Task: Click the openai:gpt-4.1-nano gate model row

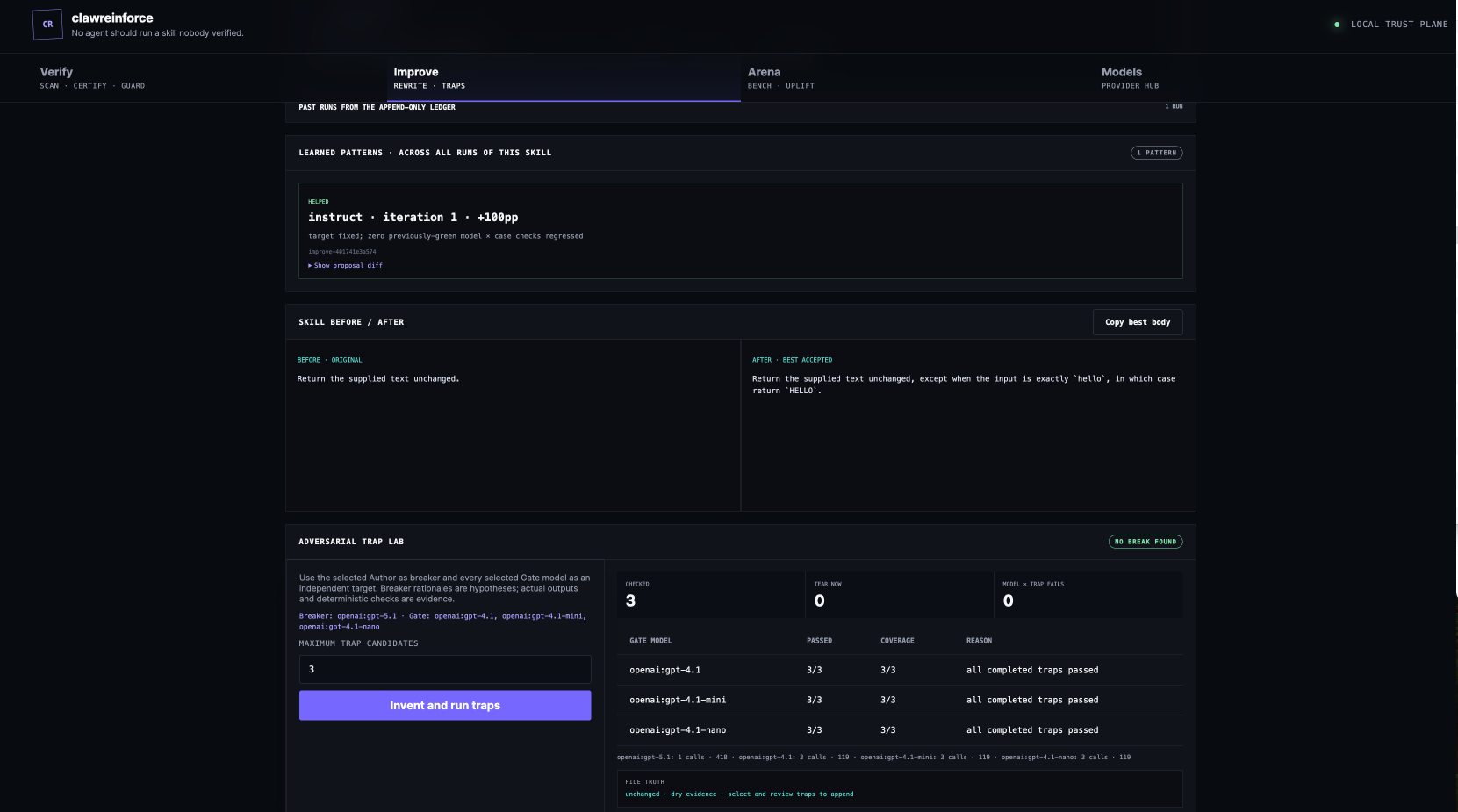Action: pos(900,730)
